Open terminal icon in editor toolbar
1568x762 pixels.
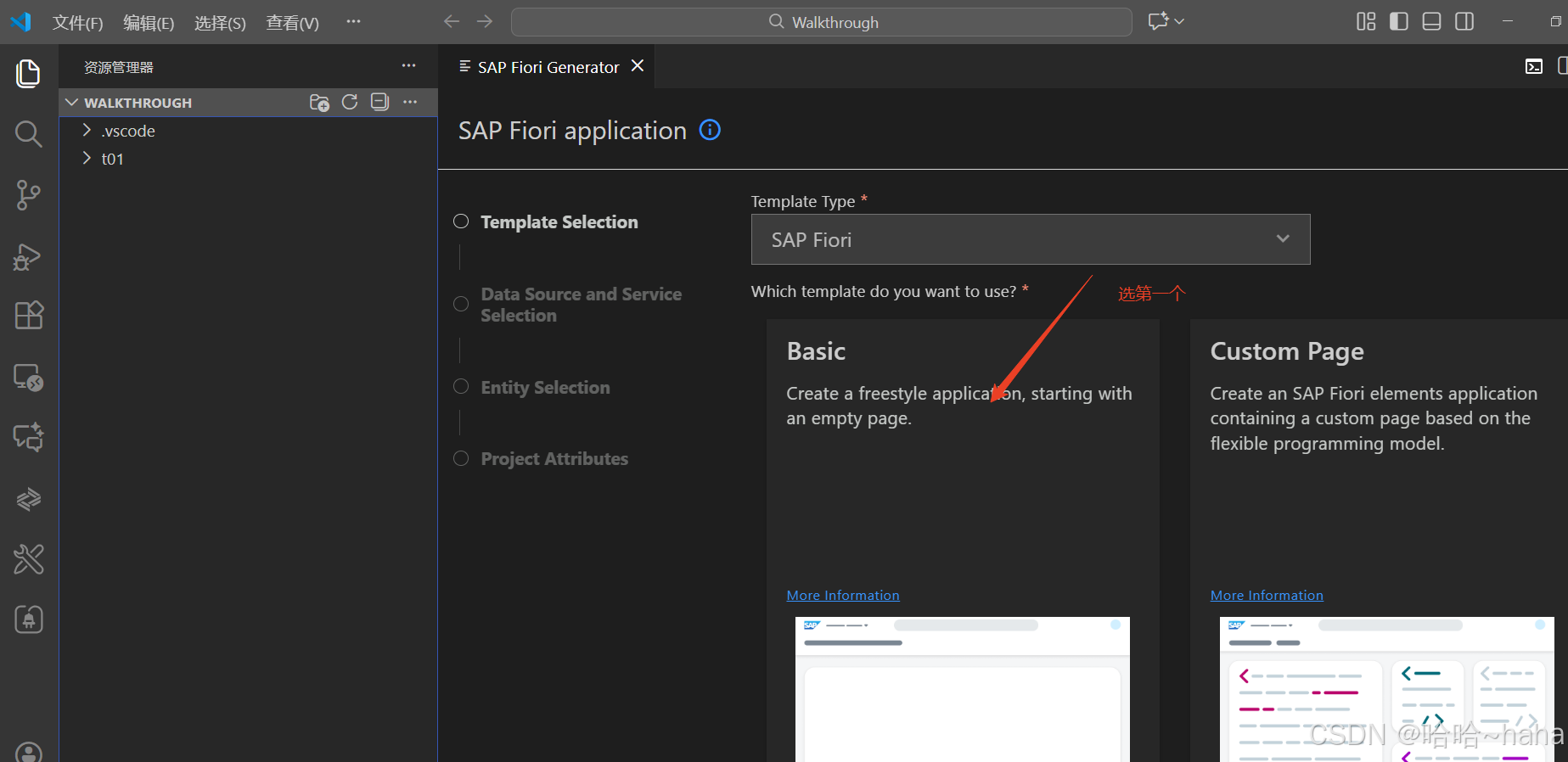point(1534,66)
